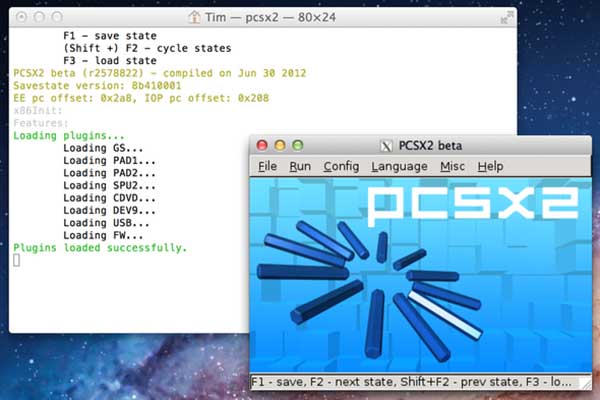Click 'Loading plugins...' line in Terminal

(69, 136)
